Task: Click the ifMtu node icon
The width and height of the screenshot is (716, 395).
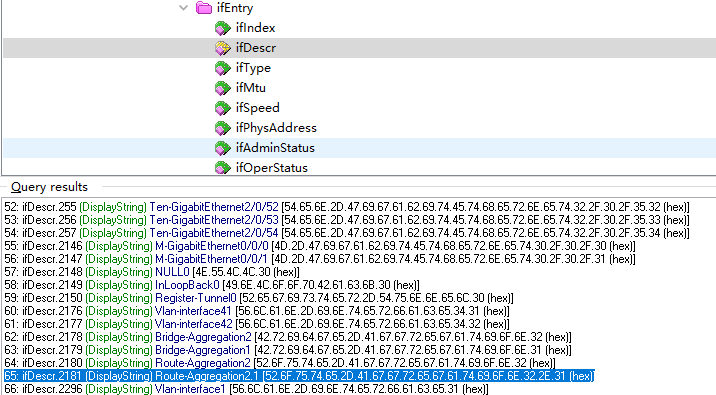Action: pos(222,88)
